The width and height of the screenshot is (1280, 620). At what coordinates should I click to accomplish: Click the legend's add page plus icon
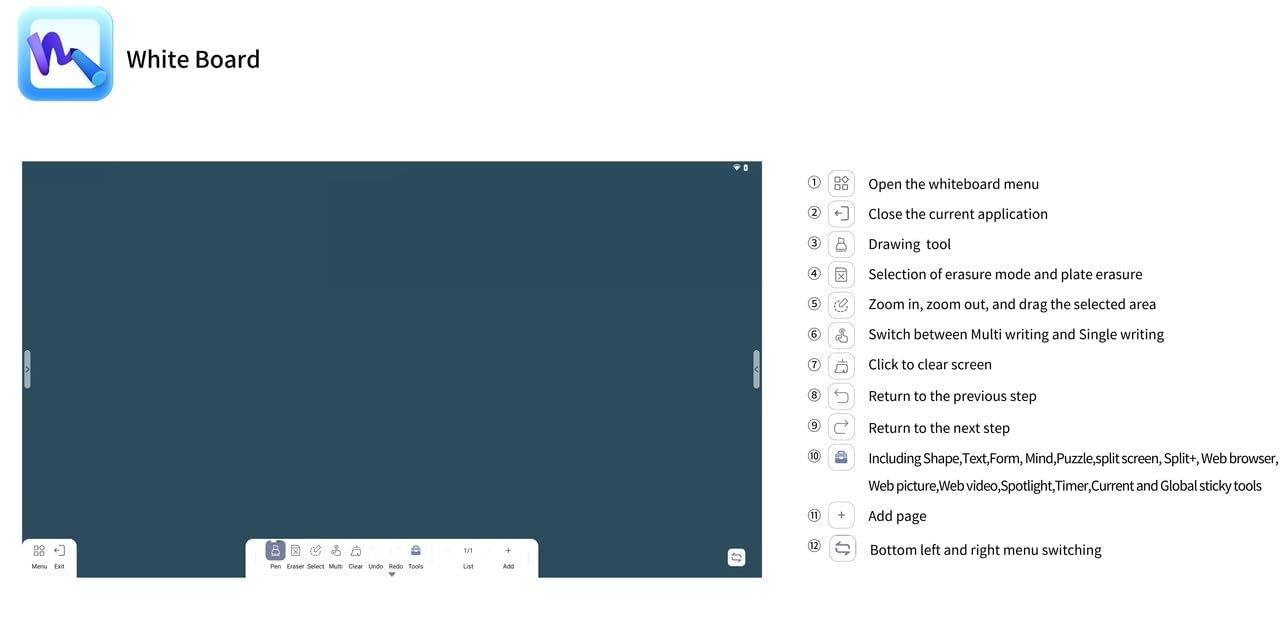[x=841, y=515]
